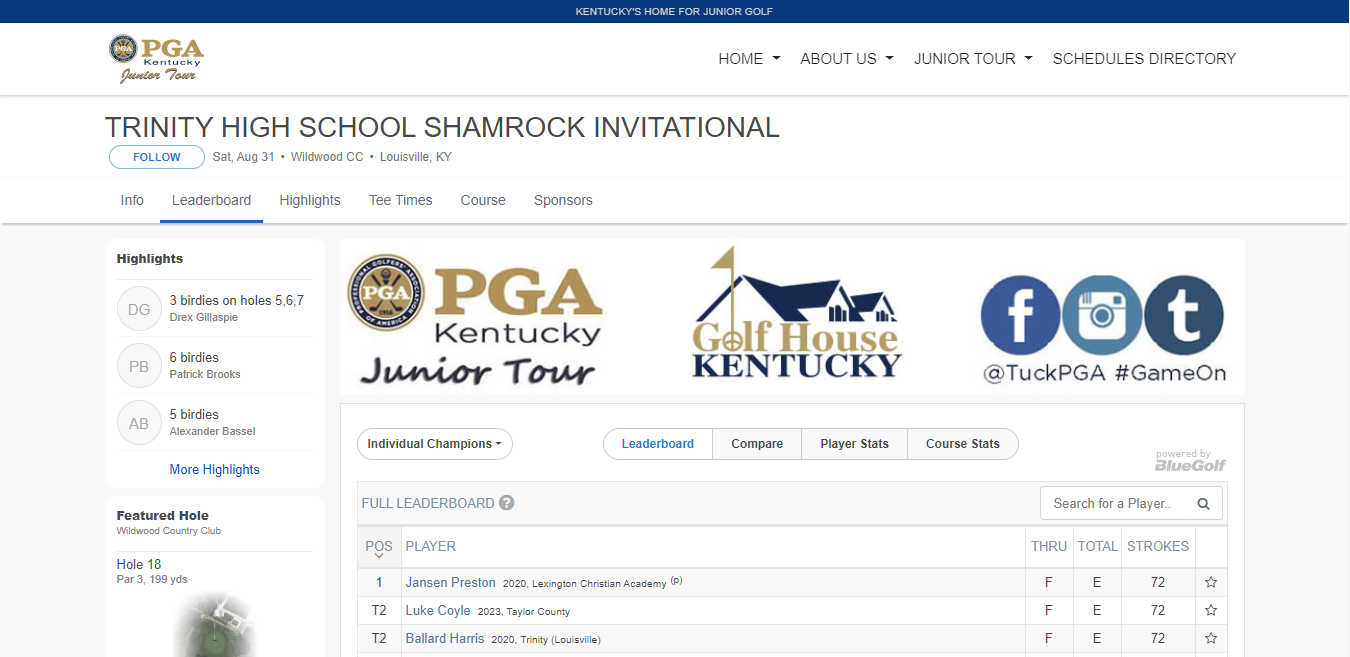Open Ballard Harris player link

point(445,638)
